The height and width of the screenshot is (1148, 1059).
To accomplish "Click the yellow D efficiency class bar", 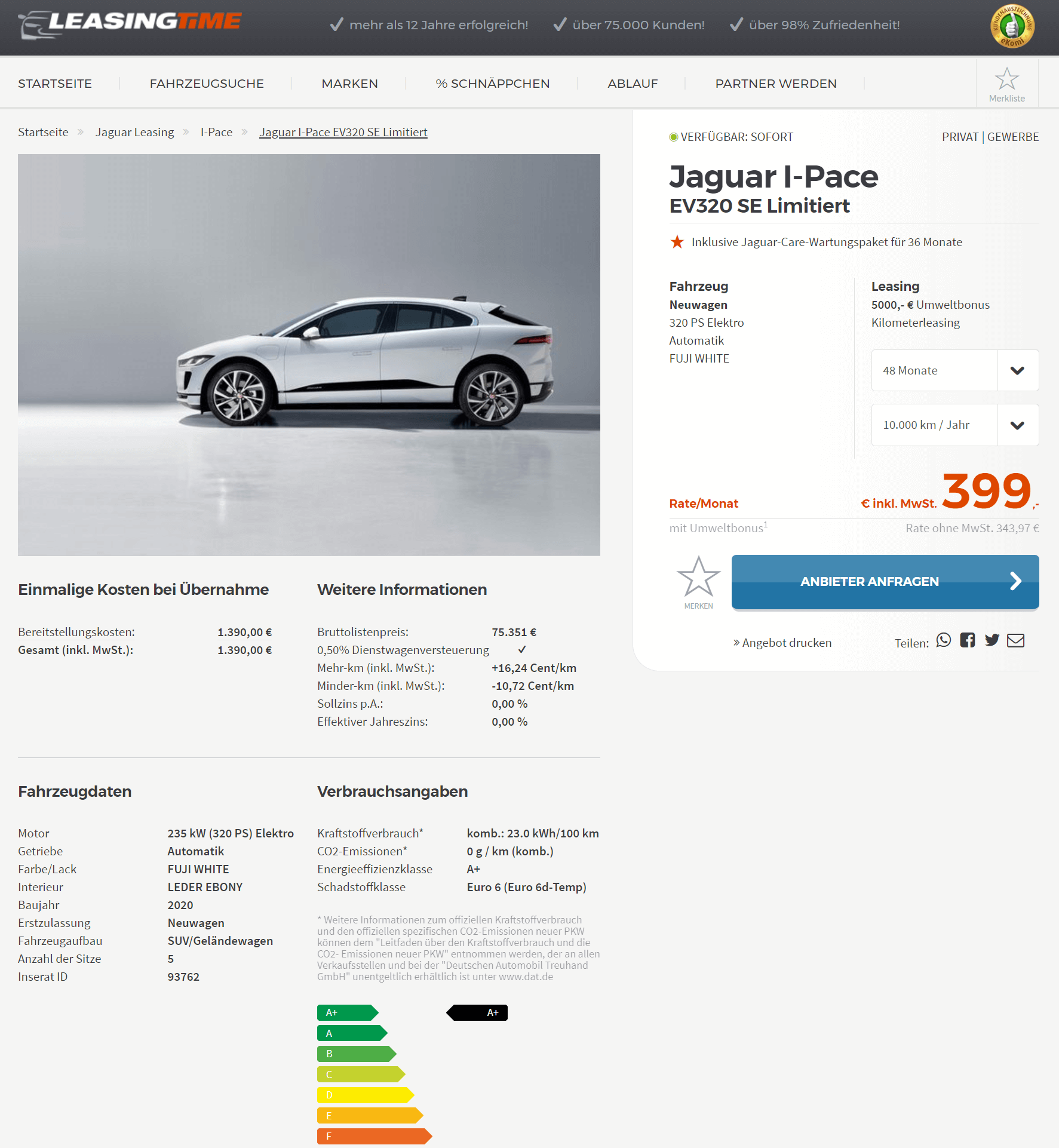I will pos(366,1095).
